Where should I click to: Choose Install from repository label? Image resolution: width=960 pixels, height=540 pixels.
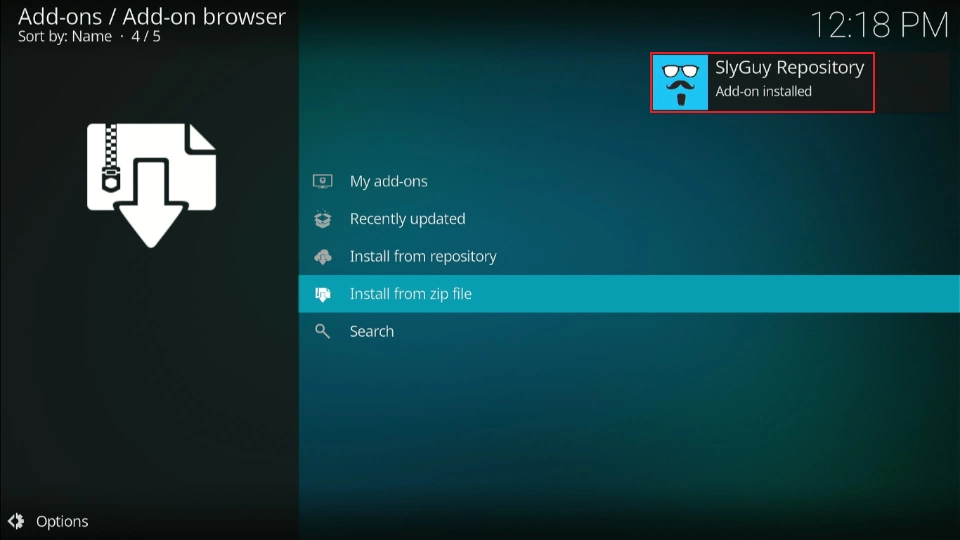pyautogui.click(x=422, y=257)
